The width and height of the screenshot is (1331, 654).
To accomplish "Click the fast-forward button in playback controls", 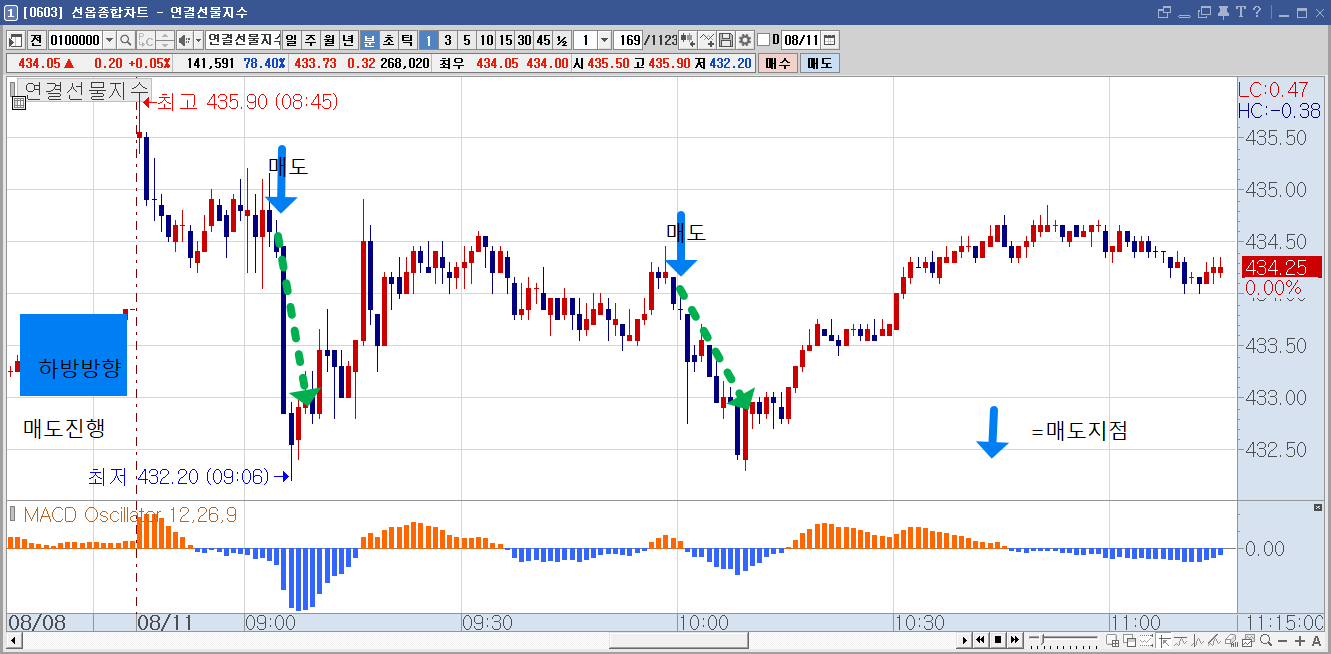I will pos(1014,641).
